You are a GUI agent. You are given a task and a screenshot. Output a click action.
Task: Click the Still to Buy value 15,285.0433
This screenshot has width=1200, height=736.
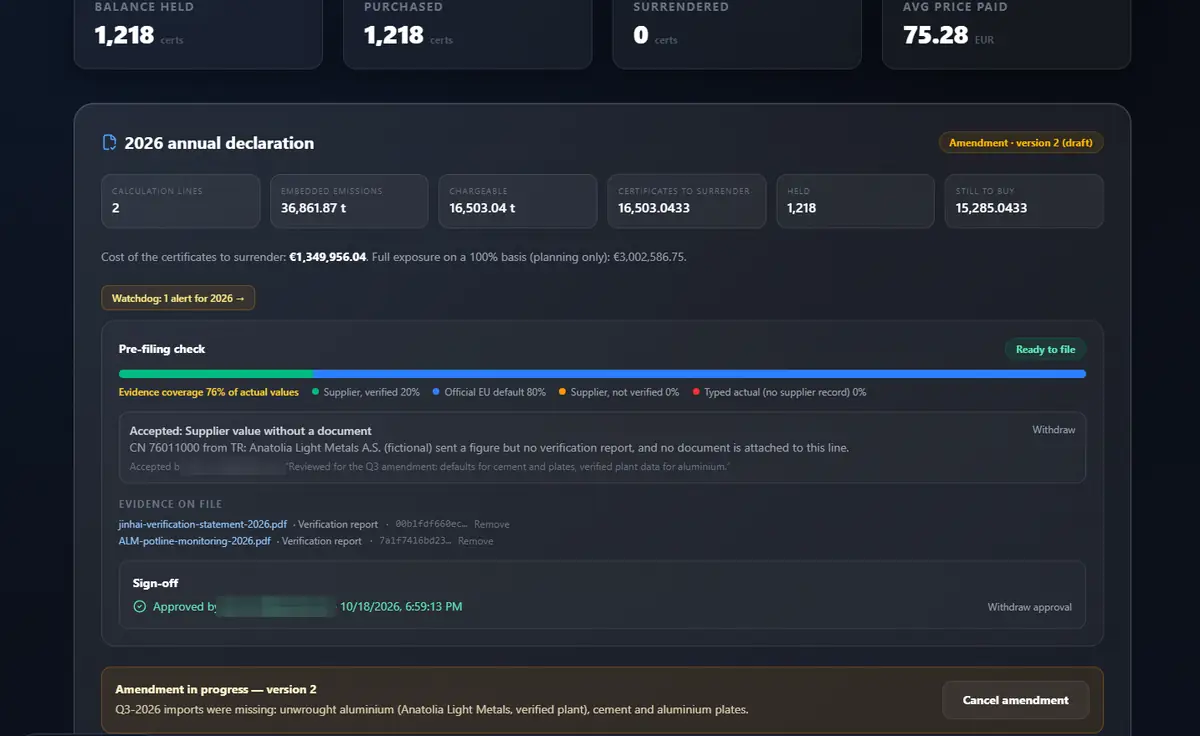coord(991,208)
